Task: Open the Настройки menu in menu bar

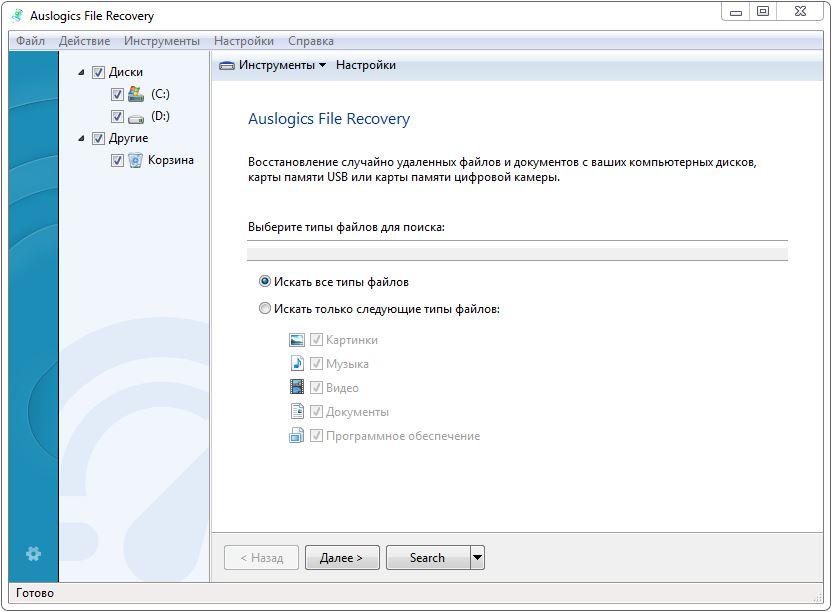Action: pyautogui.click(x=244, y=41)
